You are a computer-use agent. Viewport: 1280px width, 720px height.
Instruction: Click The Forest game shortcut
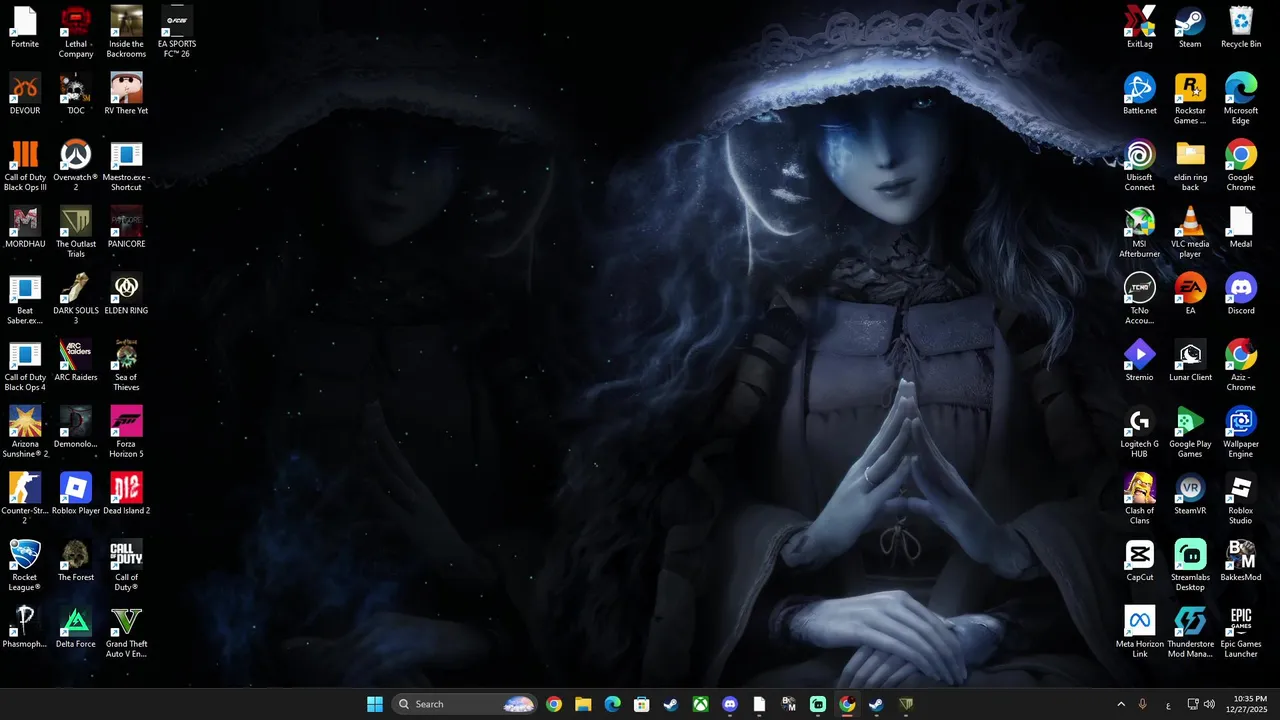click(x=76, y=561)
